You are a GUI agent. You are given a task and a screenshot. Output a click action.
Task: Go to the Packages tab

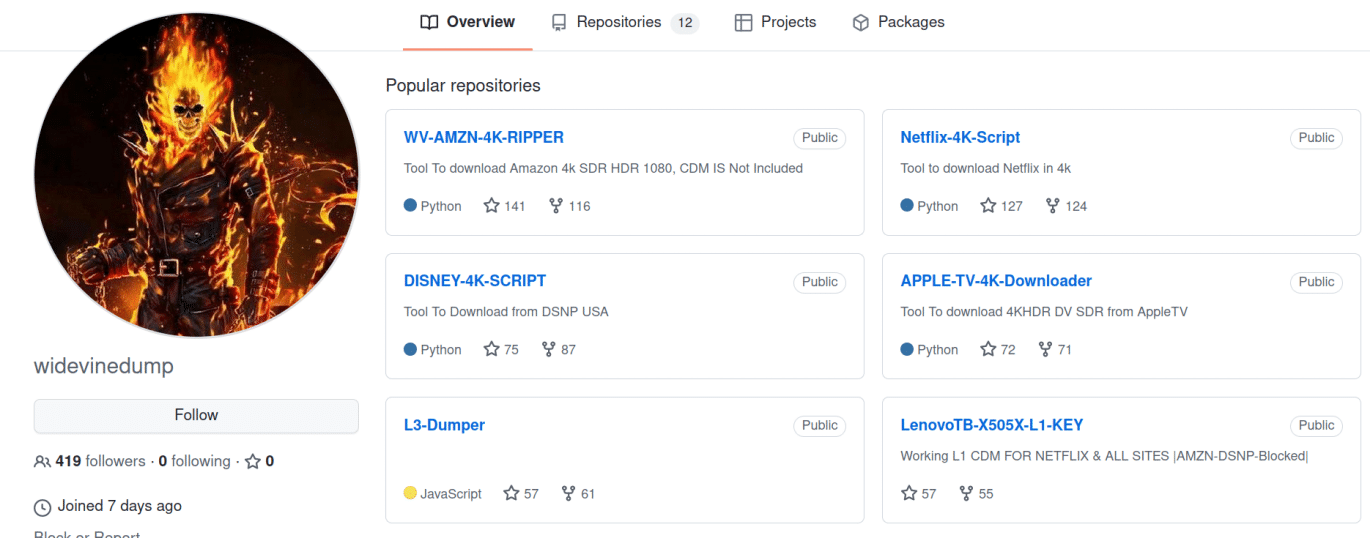(x=898, y=22)
